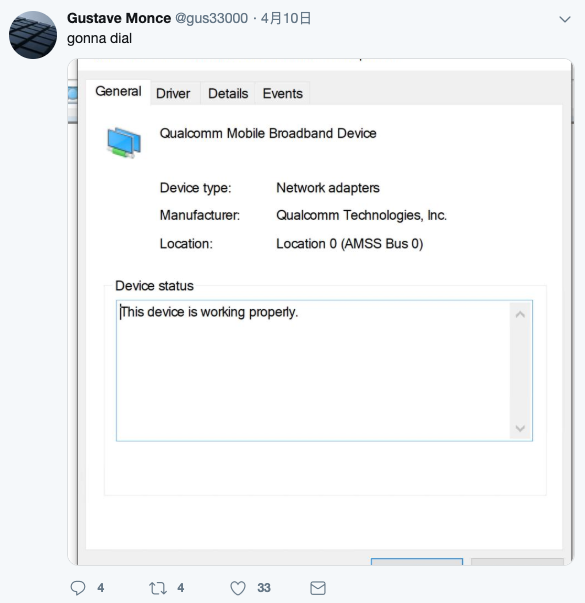
Task: Open the @gus33000 handle link
Action: (x=211, y=18)
